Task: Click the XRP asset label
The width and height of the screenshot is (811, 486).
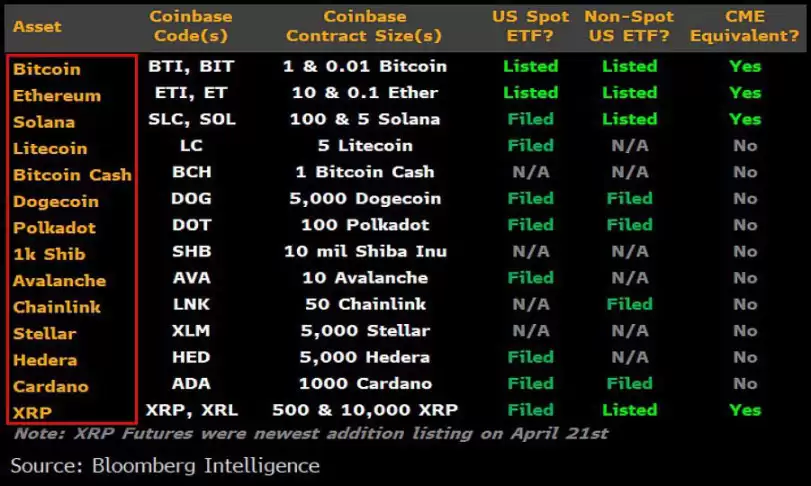Action: click(x=33, y=413)
